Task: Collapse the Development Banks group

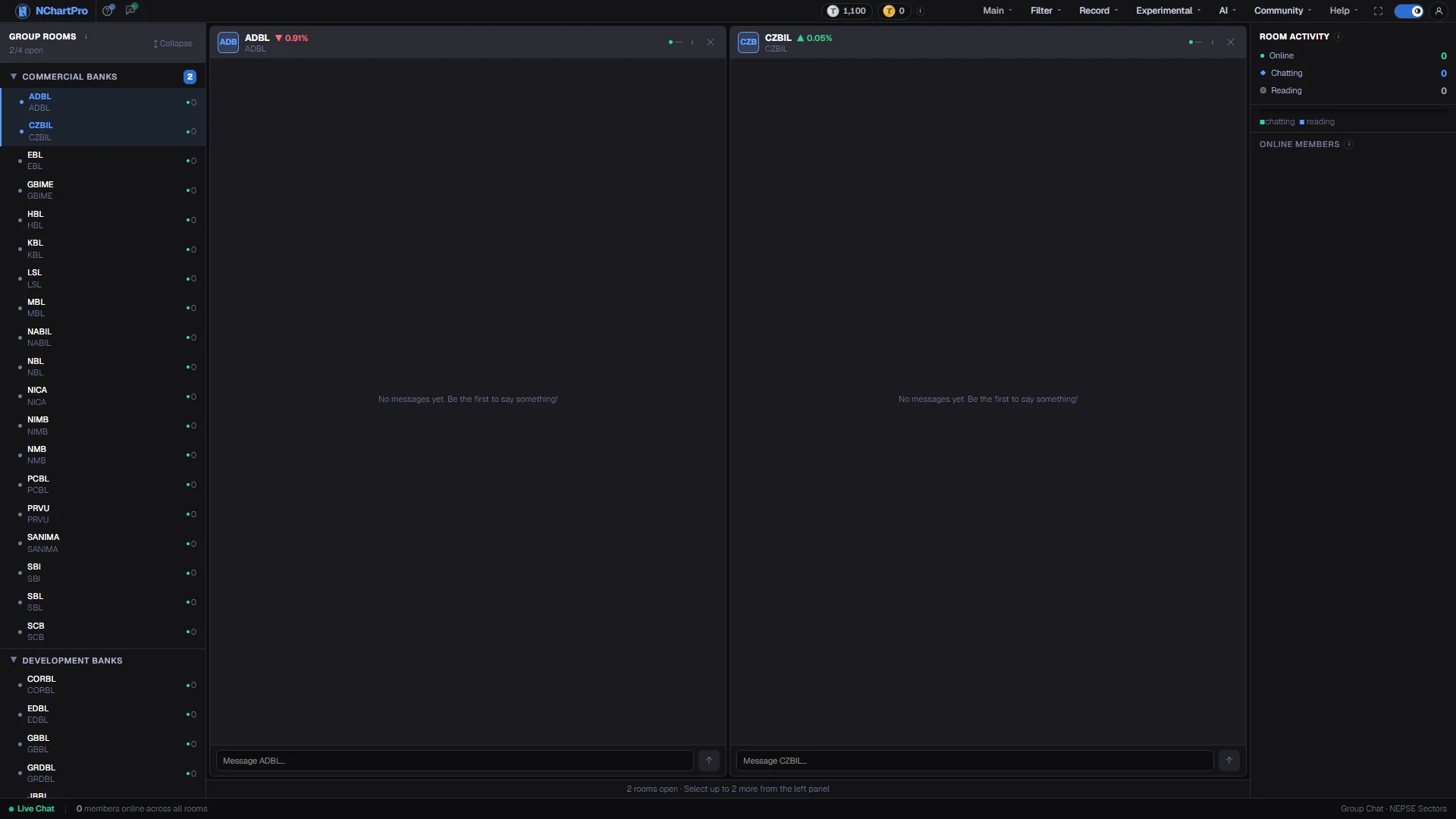Action: [102, 661]
